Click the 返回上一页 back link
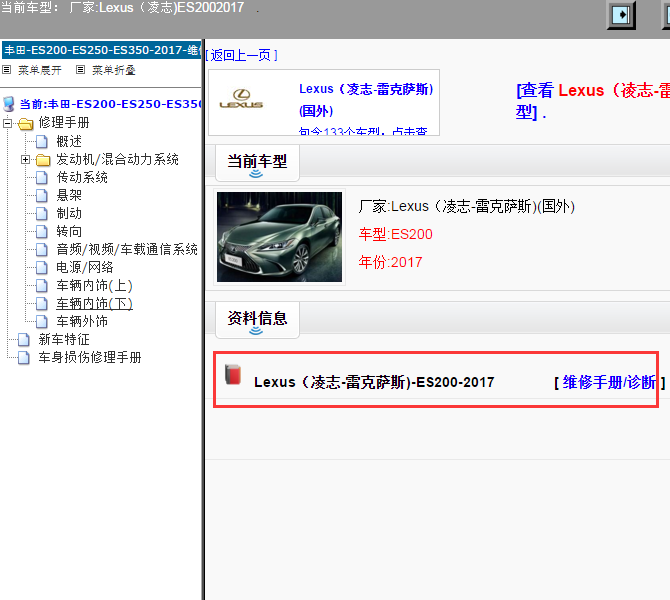Screen dimensions: 670x600 [241, 55]
